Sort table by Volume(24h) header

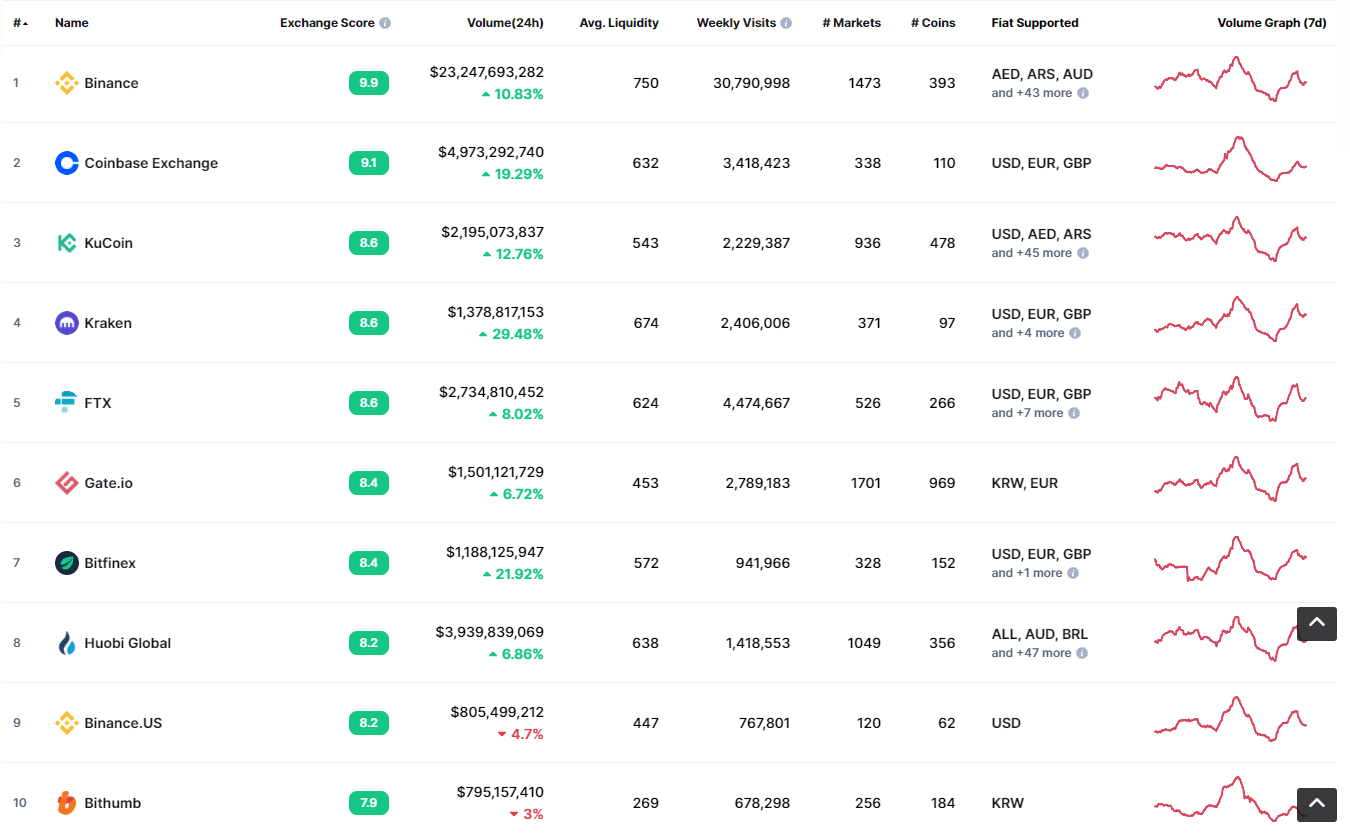505,23
